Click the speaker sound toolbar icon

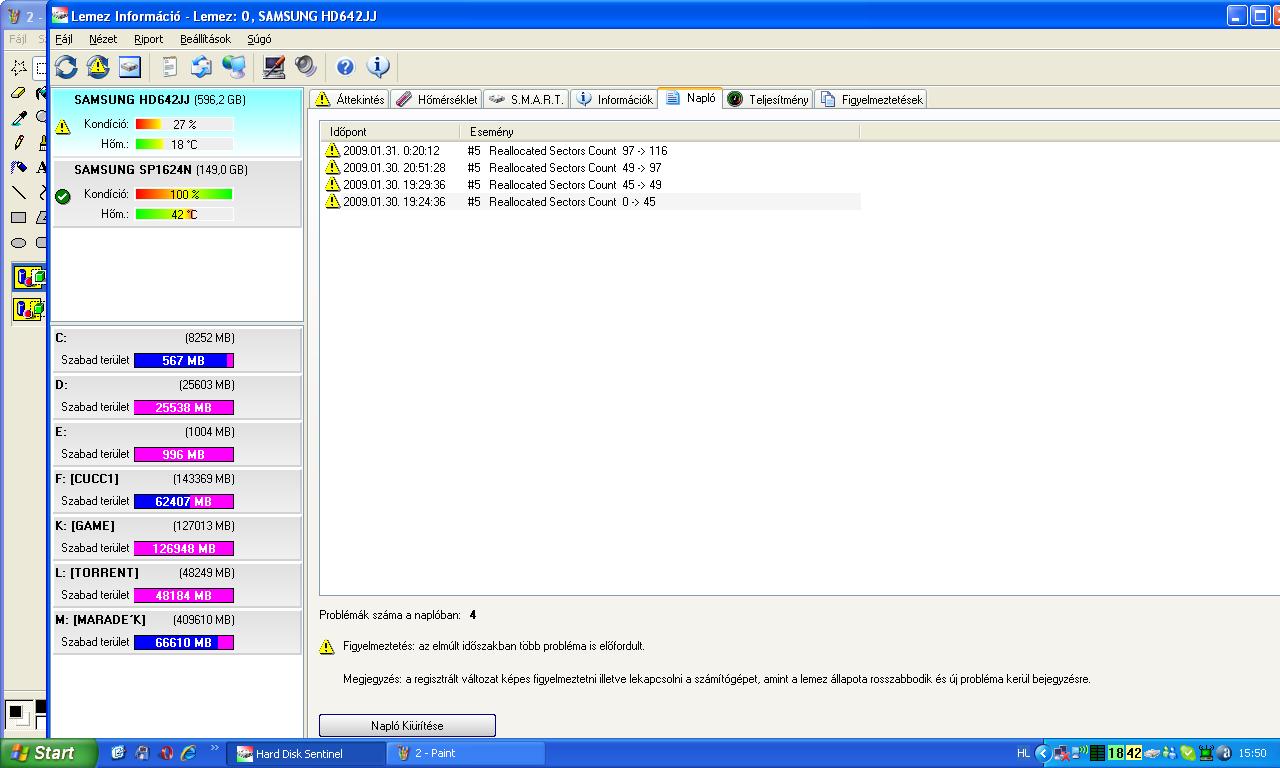306,67
